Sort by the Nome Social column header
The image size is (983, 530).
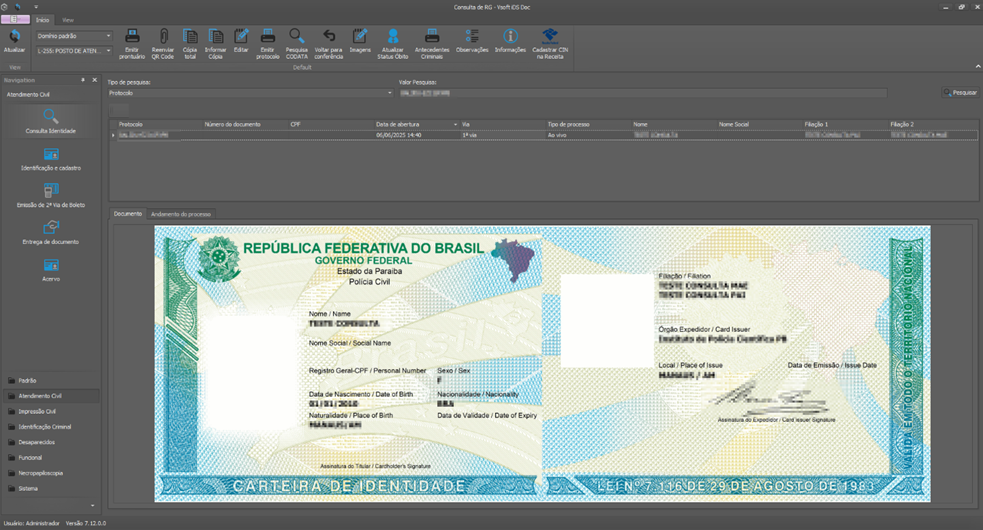point(760,124)
